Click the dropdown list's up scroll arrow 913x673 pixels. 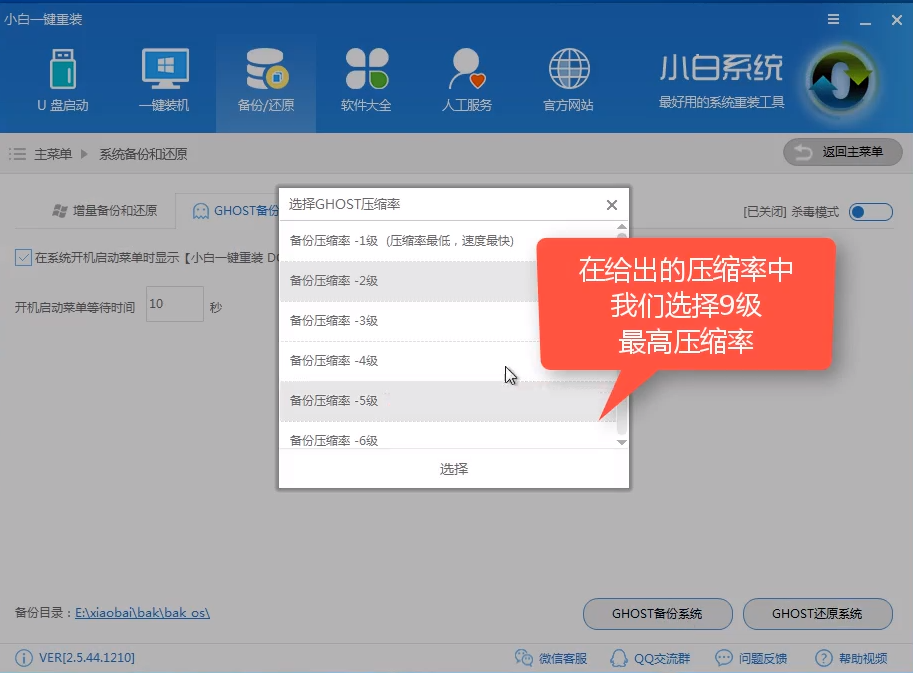[x=621, y=228]
